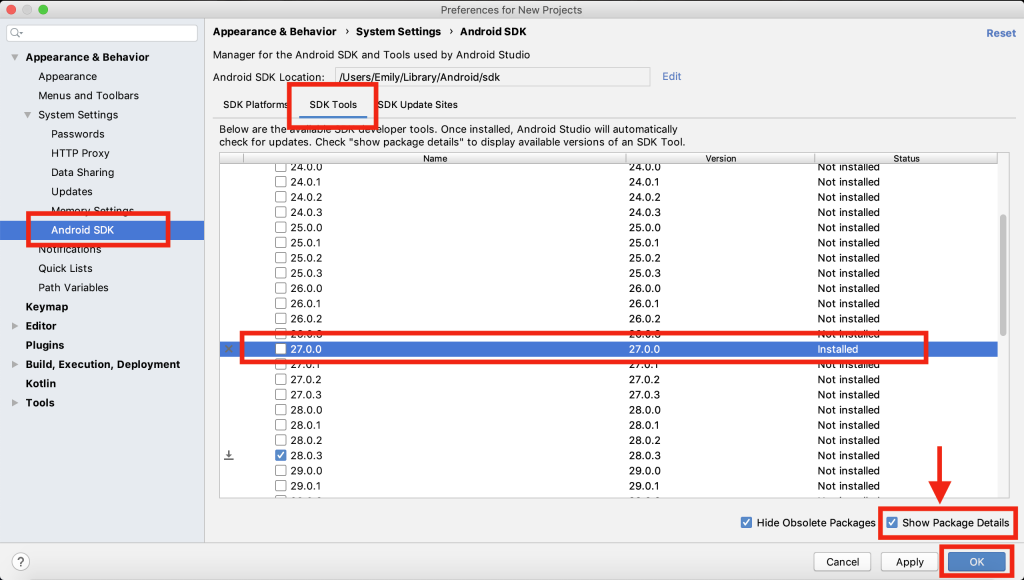Open Data Sharing settings
The width and height of the screenshot is (1024, 580).
click(x=82, y=172)
